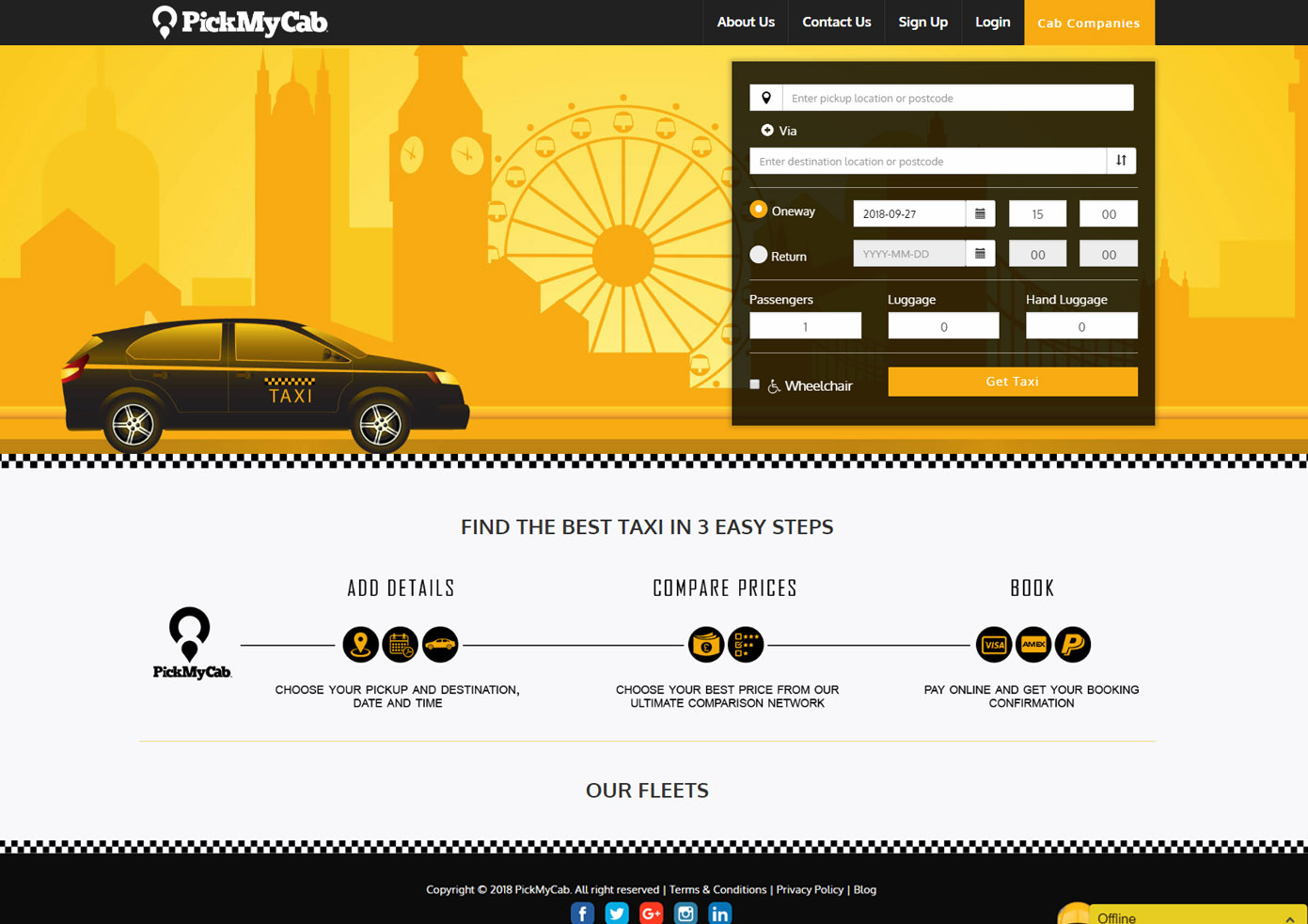Image resolution: width=1308 pixels, height=924 pixels.
Task: Click the Hand Luggage count field
Action: (1081, 326)
